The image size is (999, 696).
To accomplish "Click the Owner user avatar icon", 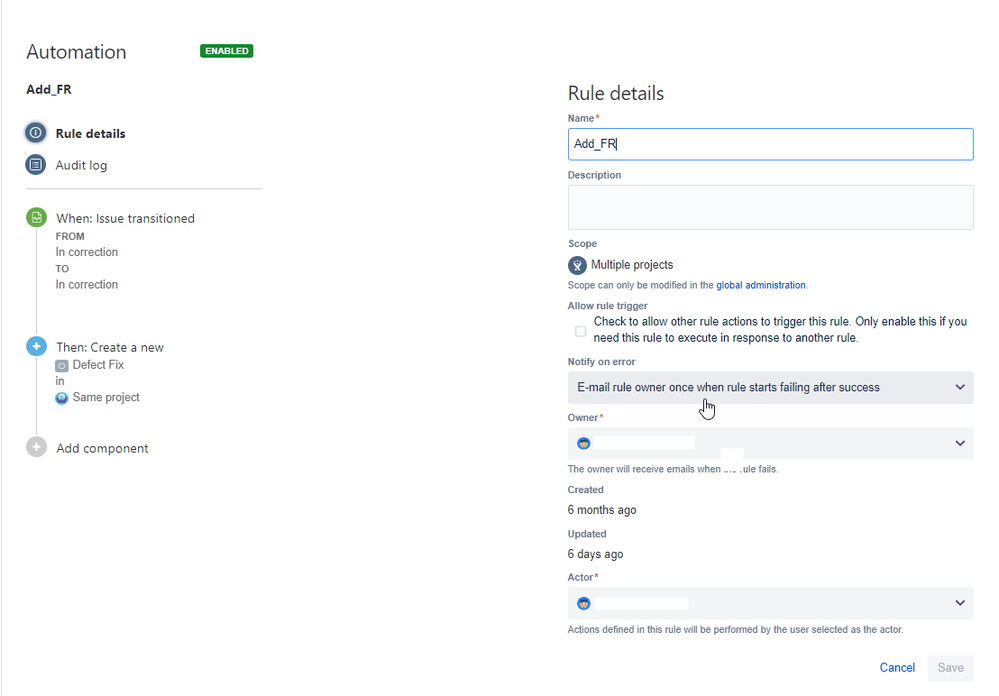I will point(584,444).
